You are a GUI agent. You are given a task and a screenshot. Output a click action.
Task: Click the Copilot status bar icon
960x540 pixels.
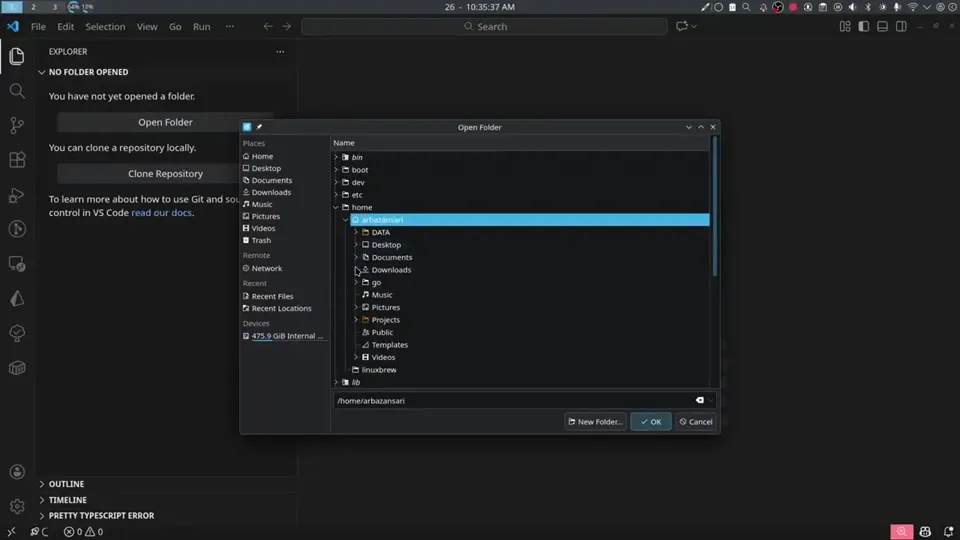[x=925, y=531]
